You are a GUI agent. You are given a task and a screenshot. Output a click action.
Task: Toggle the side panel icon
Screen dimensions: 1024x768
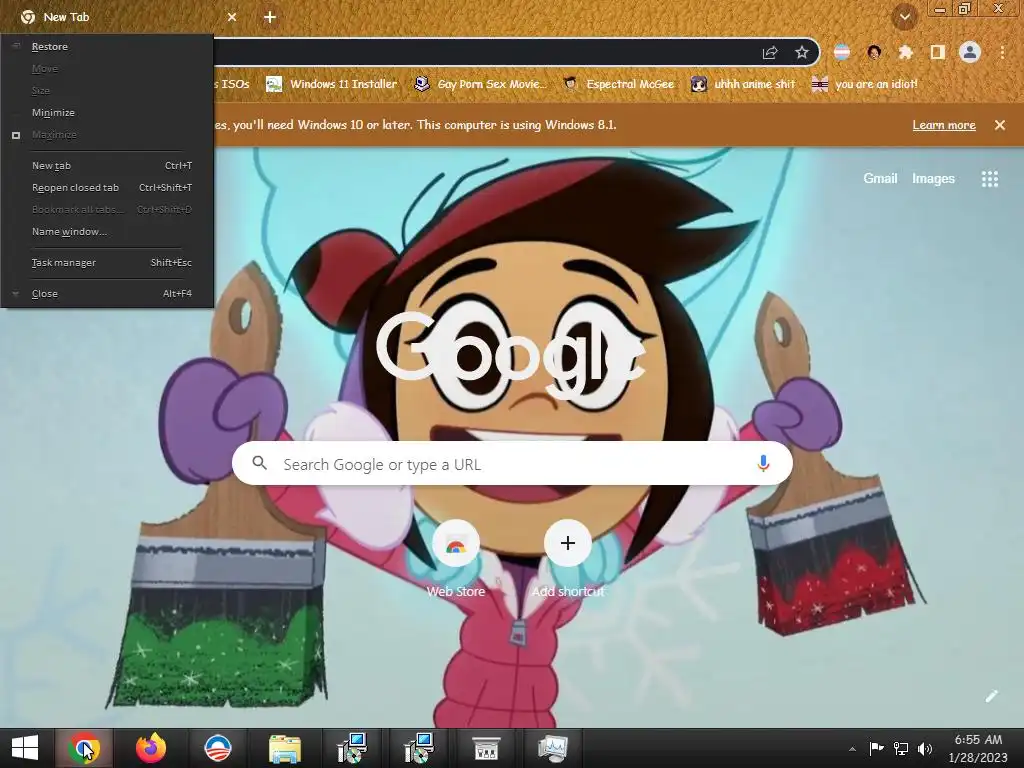[x=938, y=52]
